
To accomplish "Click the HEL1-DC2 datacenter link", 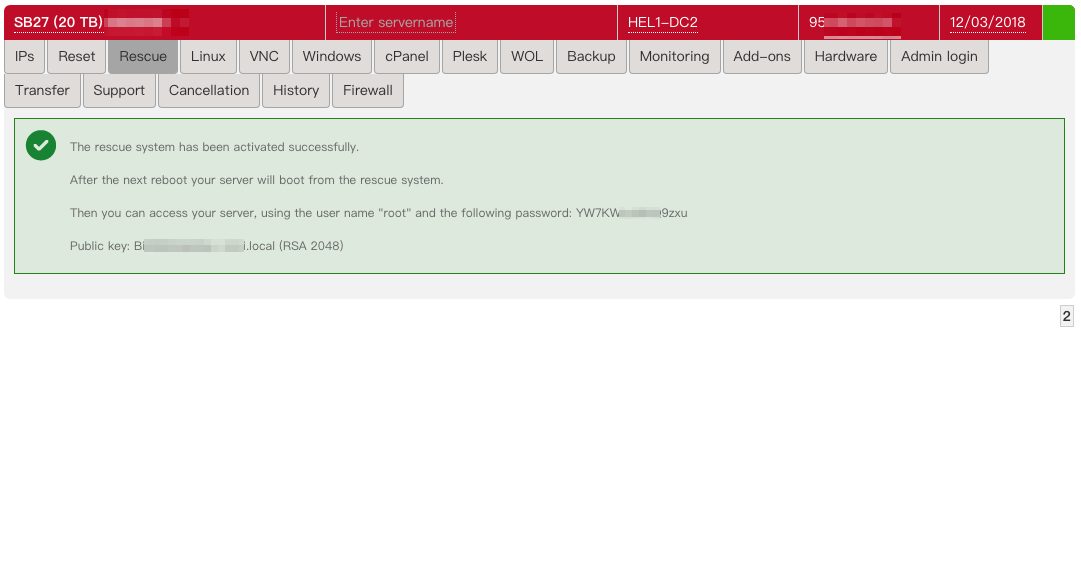I will tap(662, 22).
